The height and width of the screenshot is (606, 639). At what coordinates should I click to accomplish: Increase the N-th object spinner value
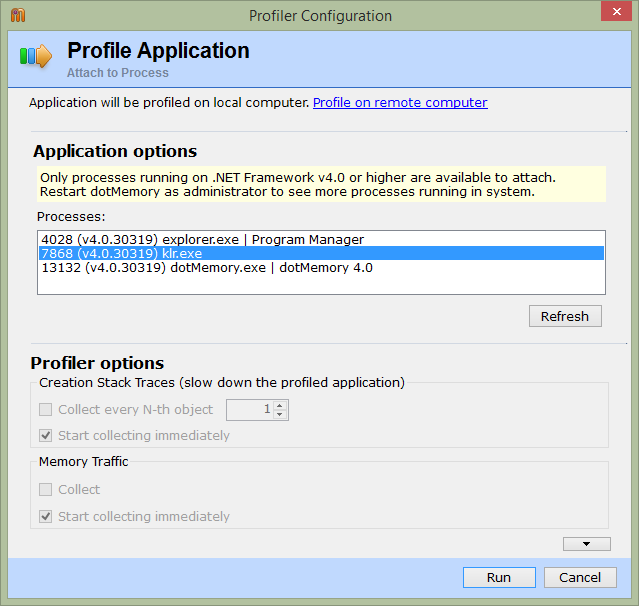coord(280,405)
